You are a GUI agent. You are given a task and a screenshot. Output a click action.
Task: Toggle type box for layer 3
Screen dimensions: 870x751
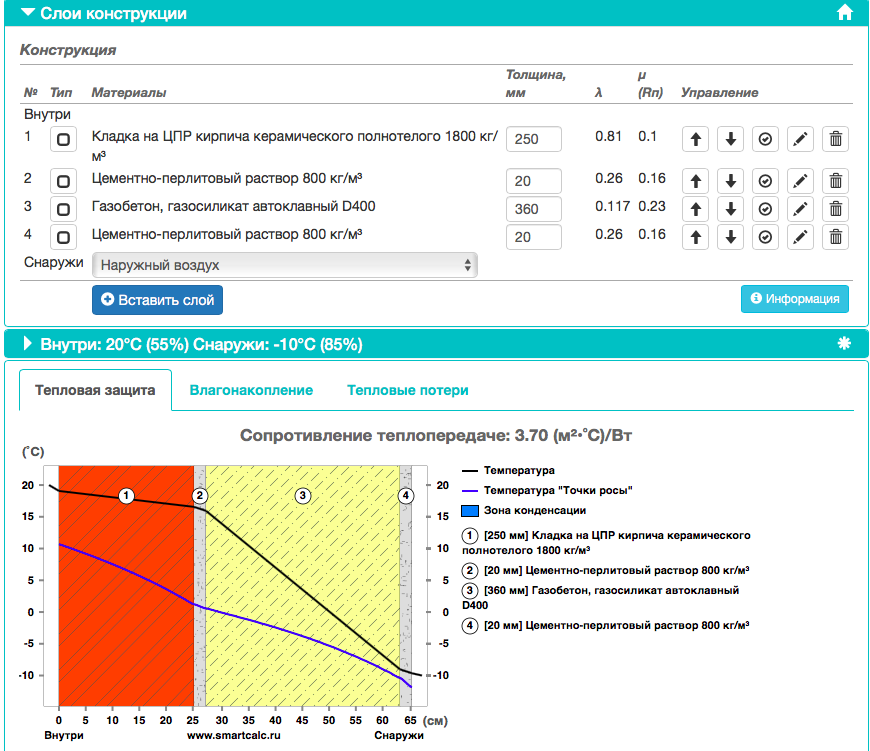(63, 209)
